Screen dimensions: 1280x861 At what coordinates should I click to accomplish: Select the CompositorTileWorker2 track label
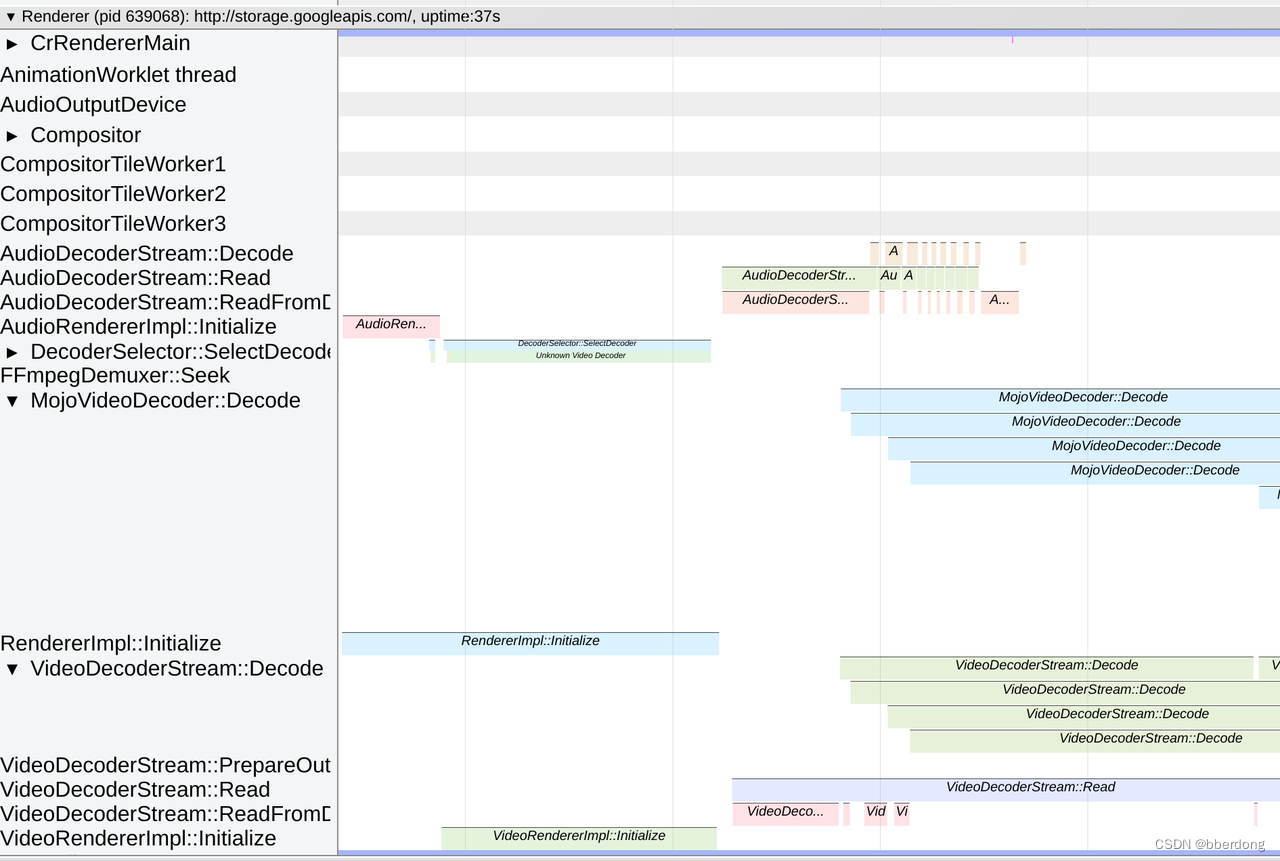click(113, 194)
